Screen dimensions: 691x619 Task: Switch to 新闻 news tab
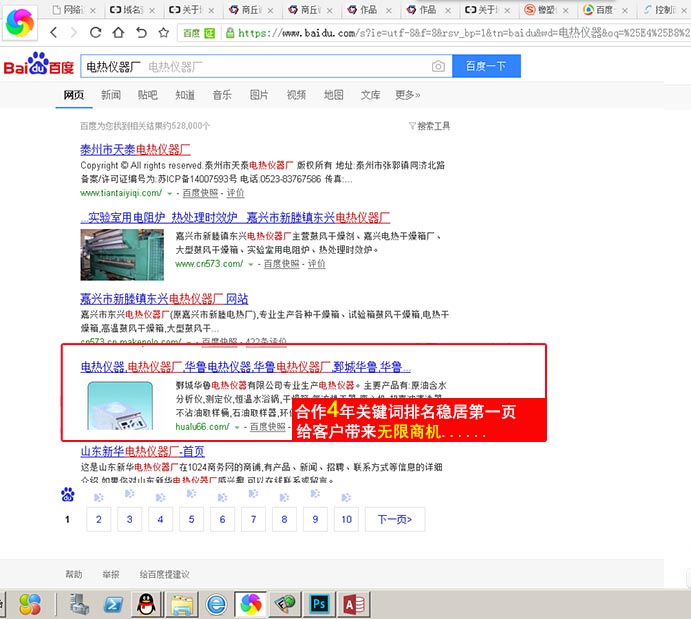coord(111,95)
